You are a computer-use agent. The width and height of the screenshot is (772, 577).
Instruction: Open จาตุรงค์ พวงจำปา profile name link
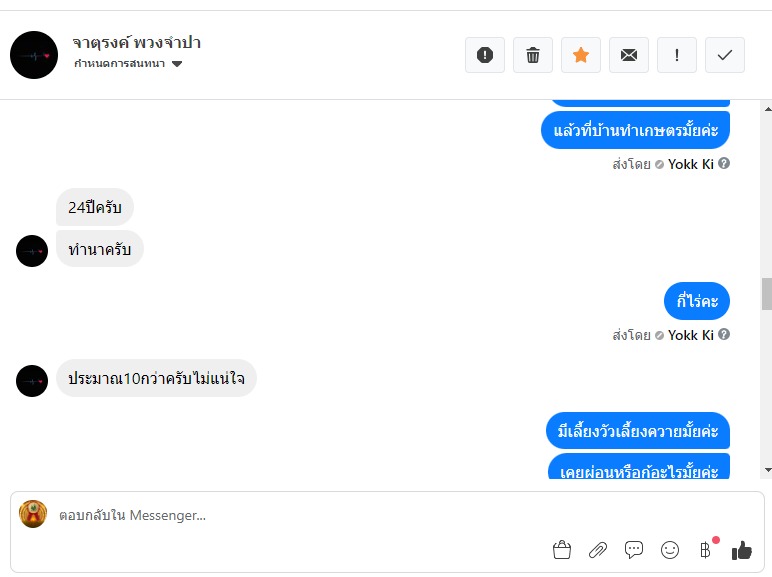coord(137,43)
